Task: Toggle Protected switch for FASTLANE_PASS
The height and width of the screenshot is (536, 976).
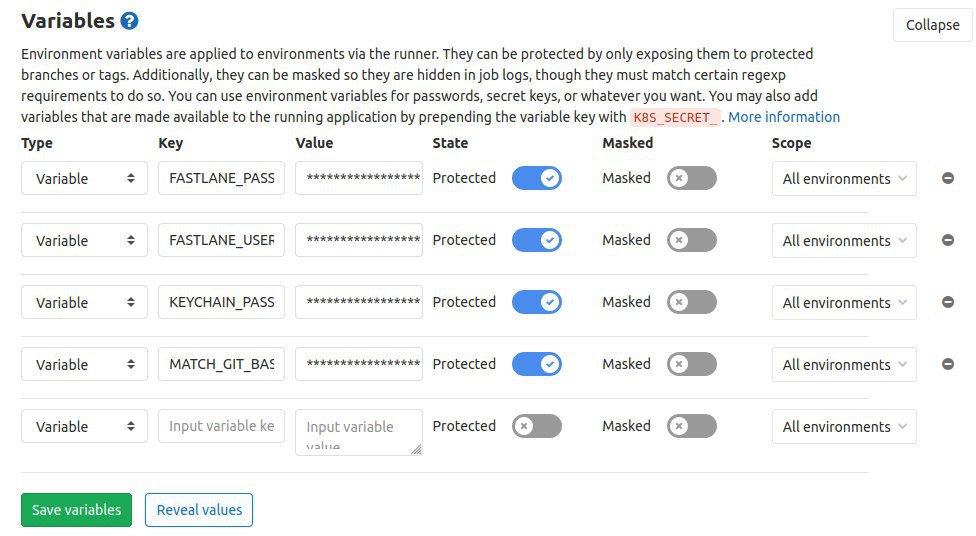Action: [x=537, y=178]
